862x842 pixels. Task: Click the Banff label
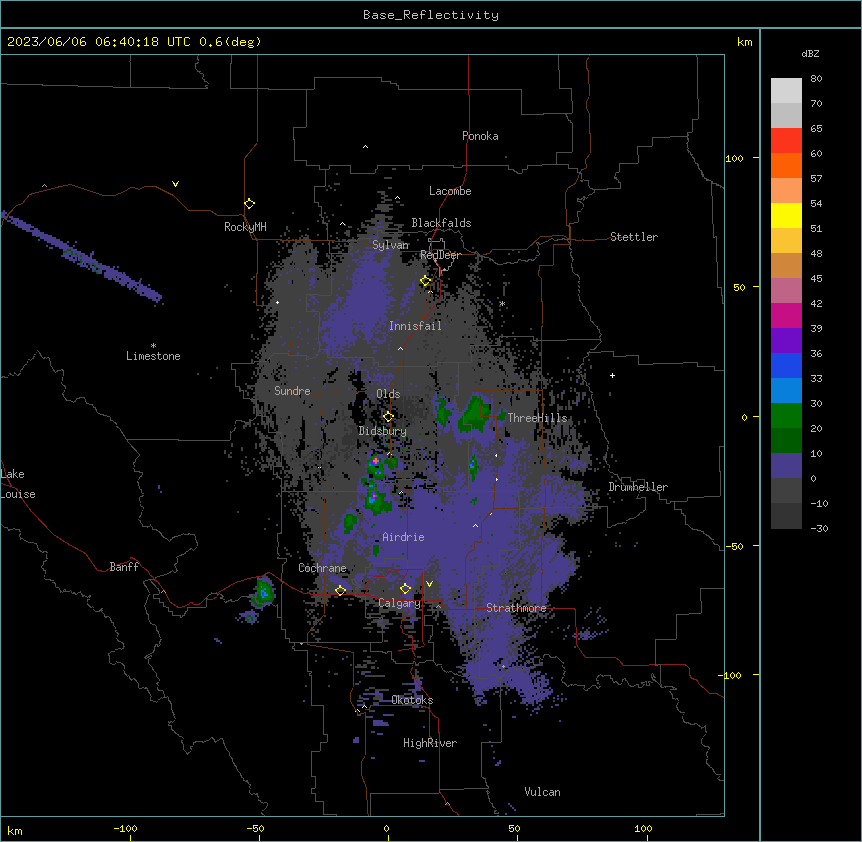tap(124, 567)
